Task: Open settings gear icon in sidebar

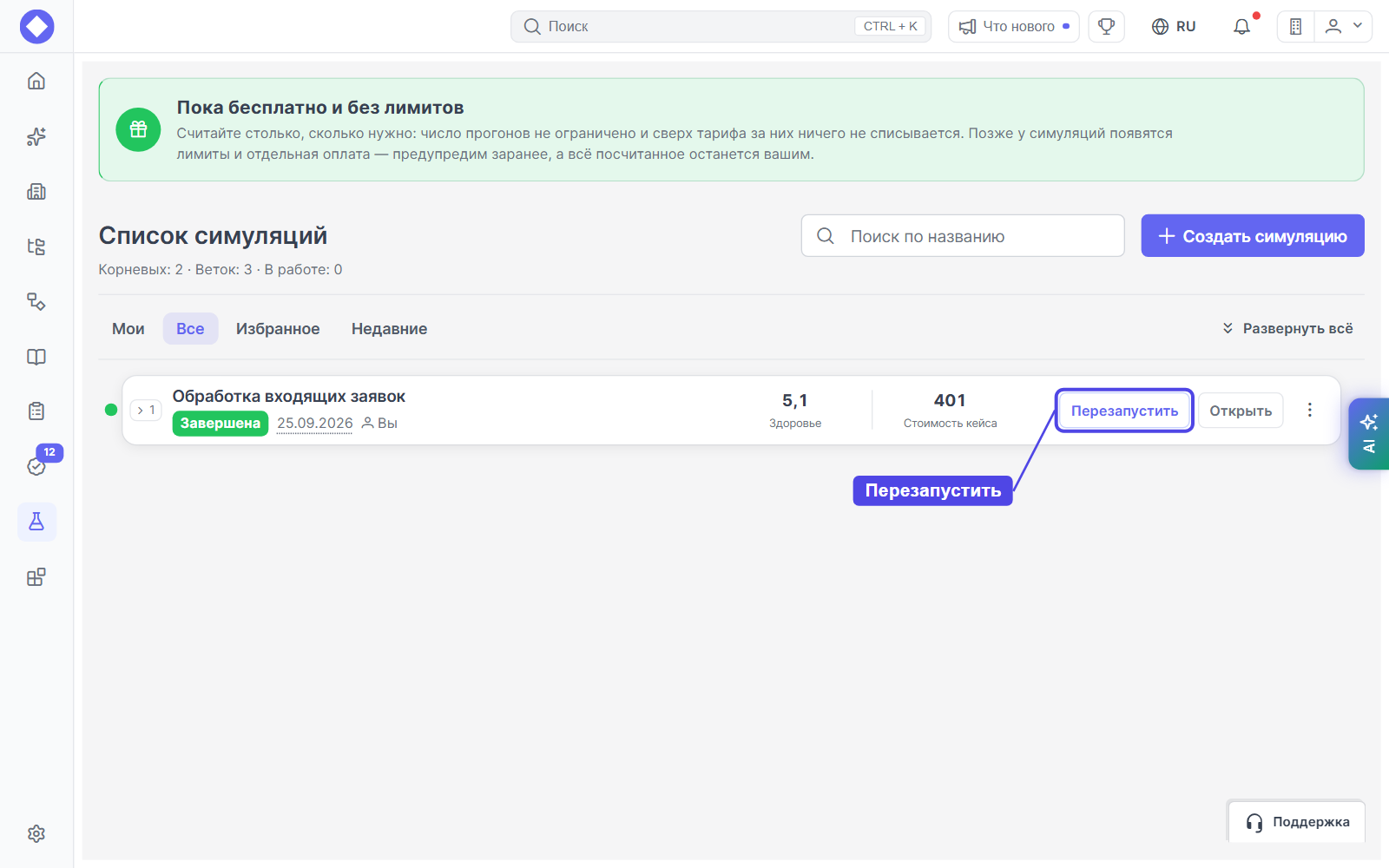Action: [x=36, y=833]
